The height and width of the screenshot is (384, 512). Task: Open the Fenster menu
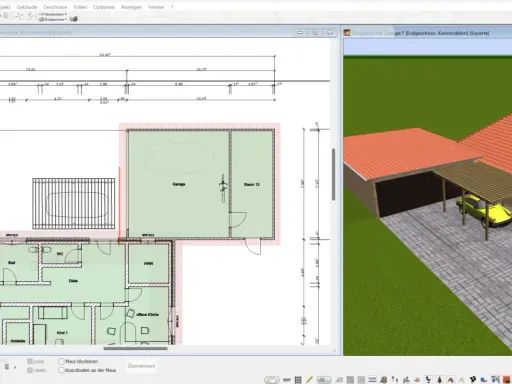[156, 7]
